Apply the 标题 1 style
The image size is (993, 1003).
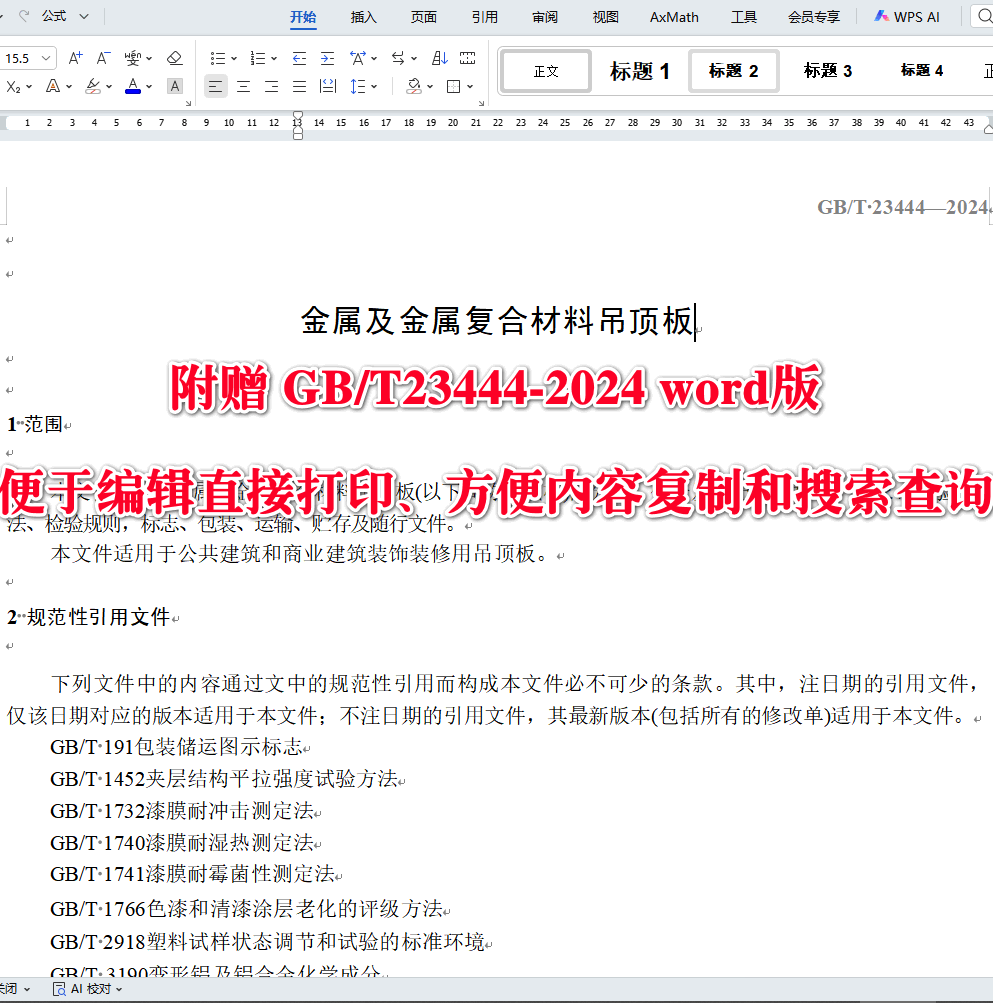(x=639, y=71)
